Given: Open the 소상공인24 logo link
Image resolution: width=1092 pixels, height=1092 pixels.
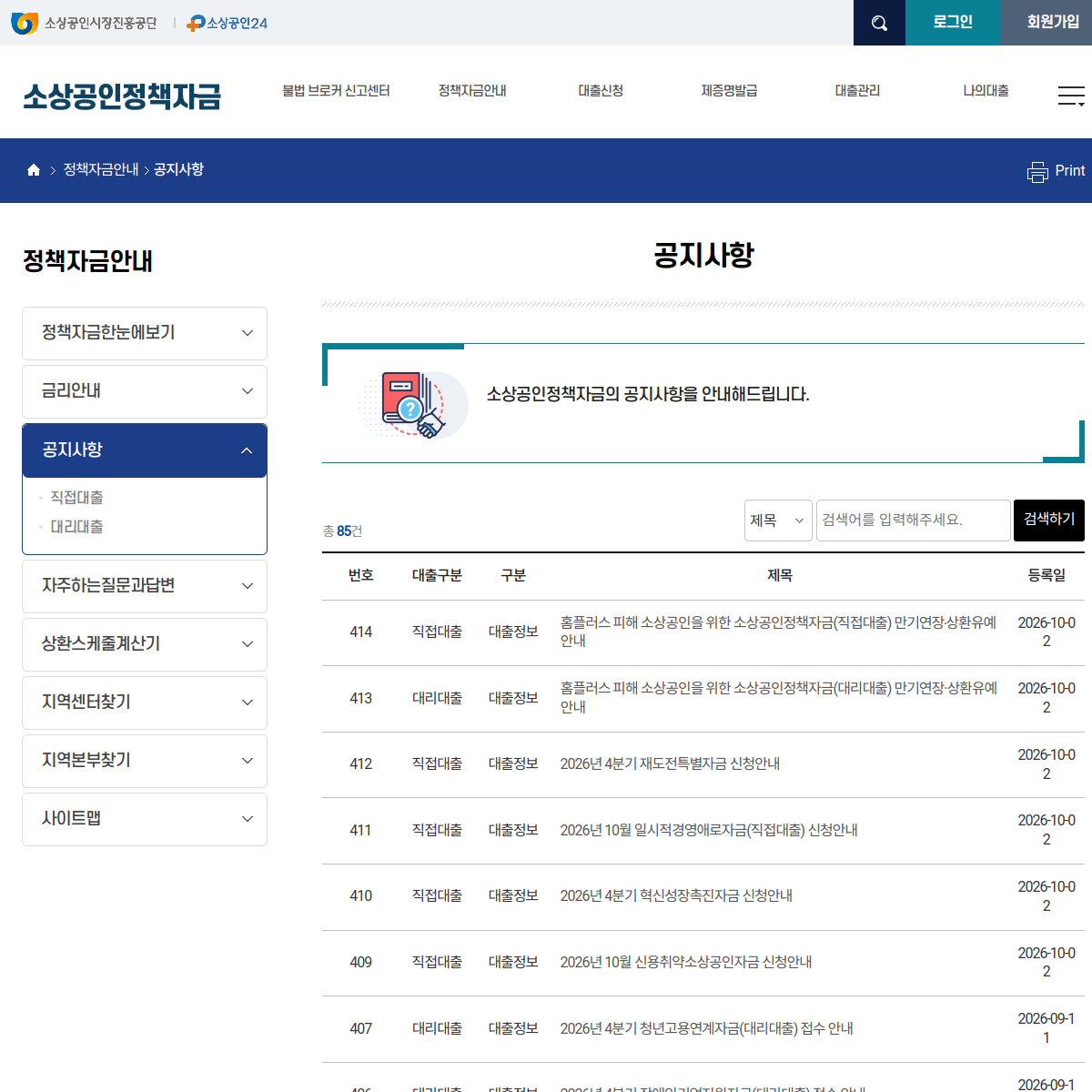Looking at the screenshot, I should click(x=227, y=23).
